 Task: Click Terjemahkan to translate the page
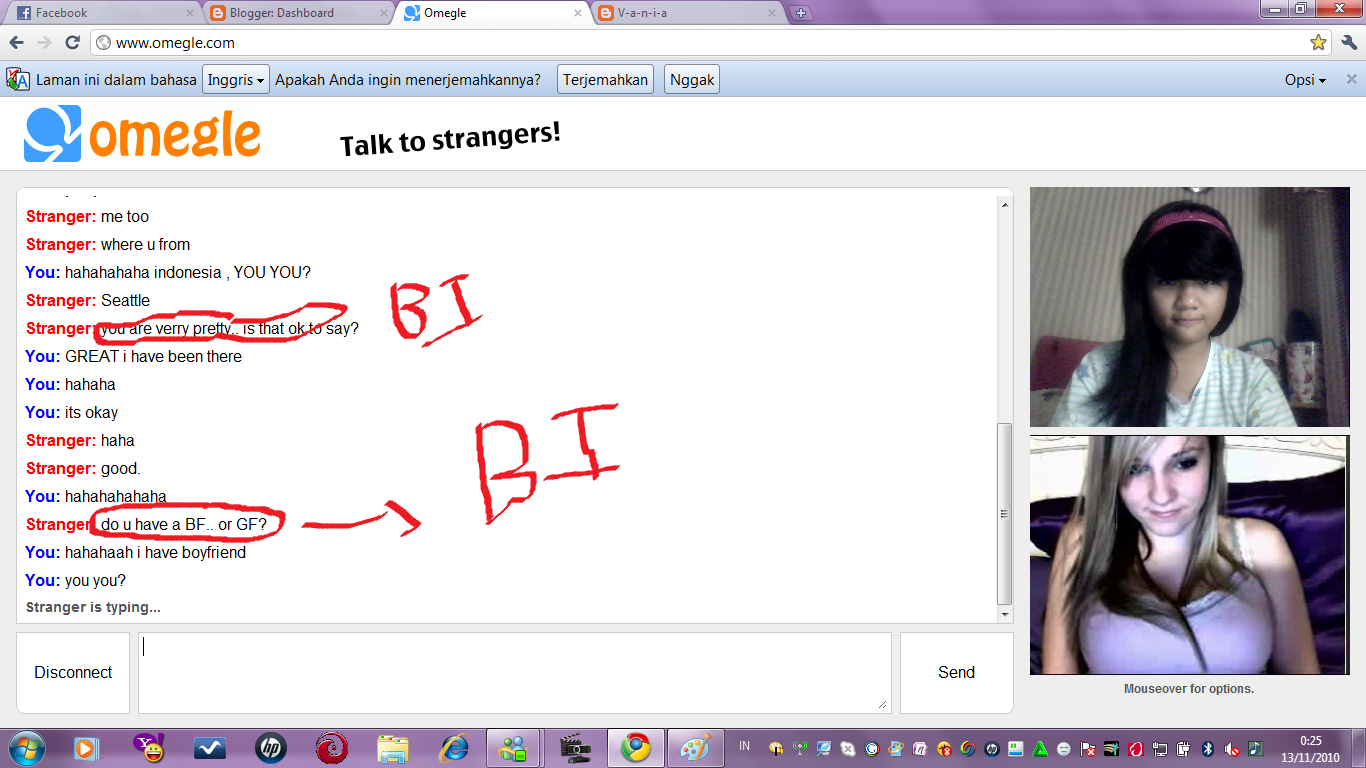click(604, 79)
